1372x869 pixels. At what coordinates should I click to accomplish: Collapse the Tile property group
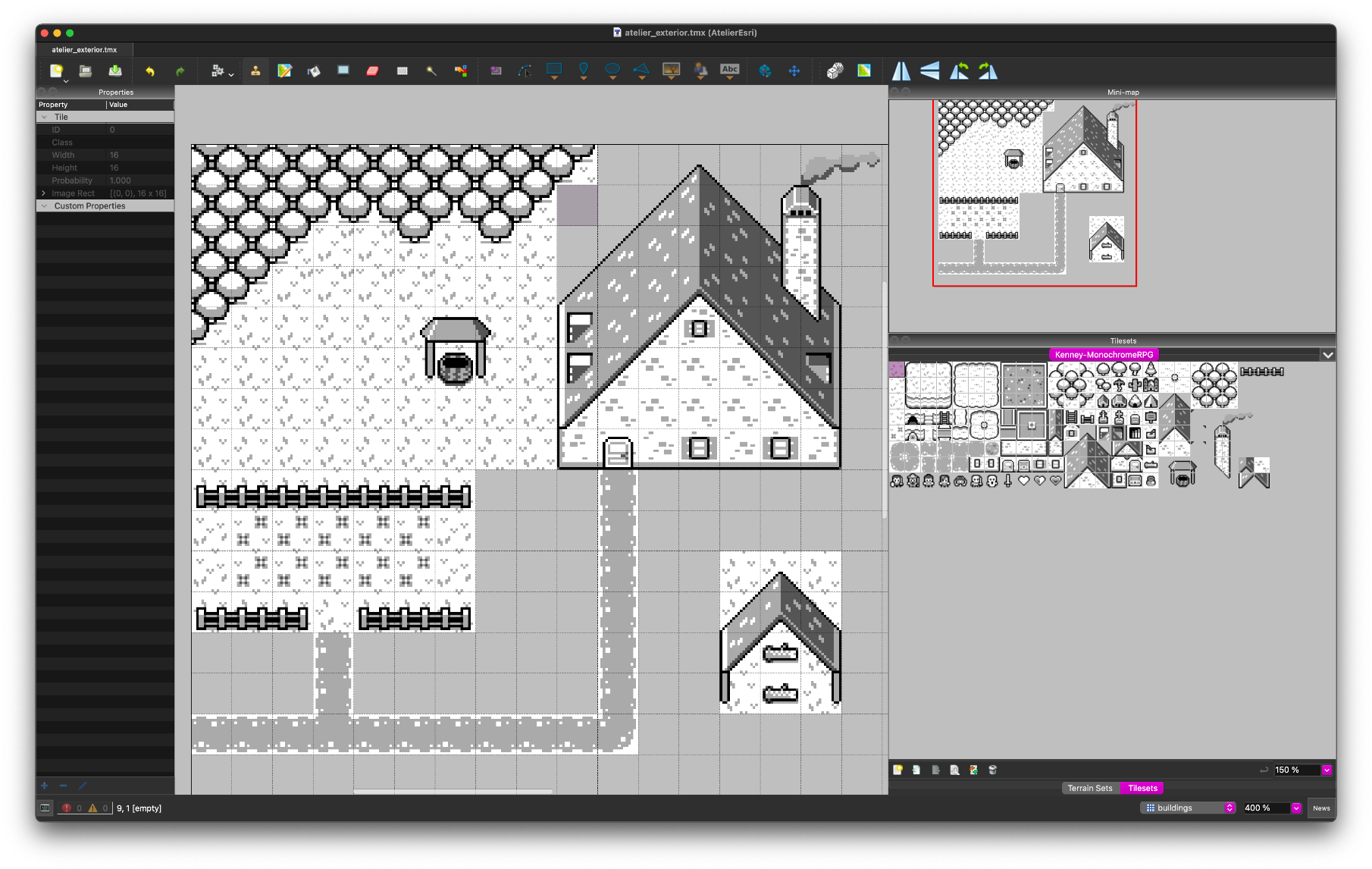(44, 117)
